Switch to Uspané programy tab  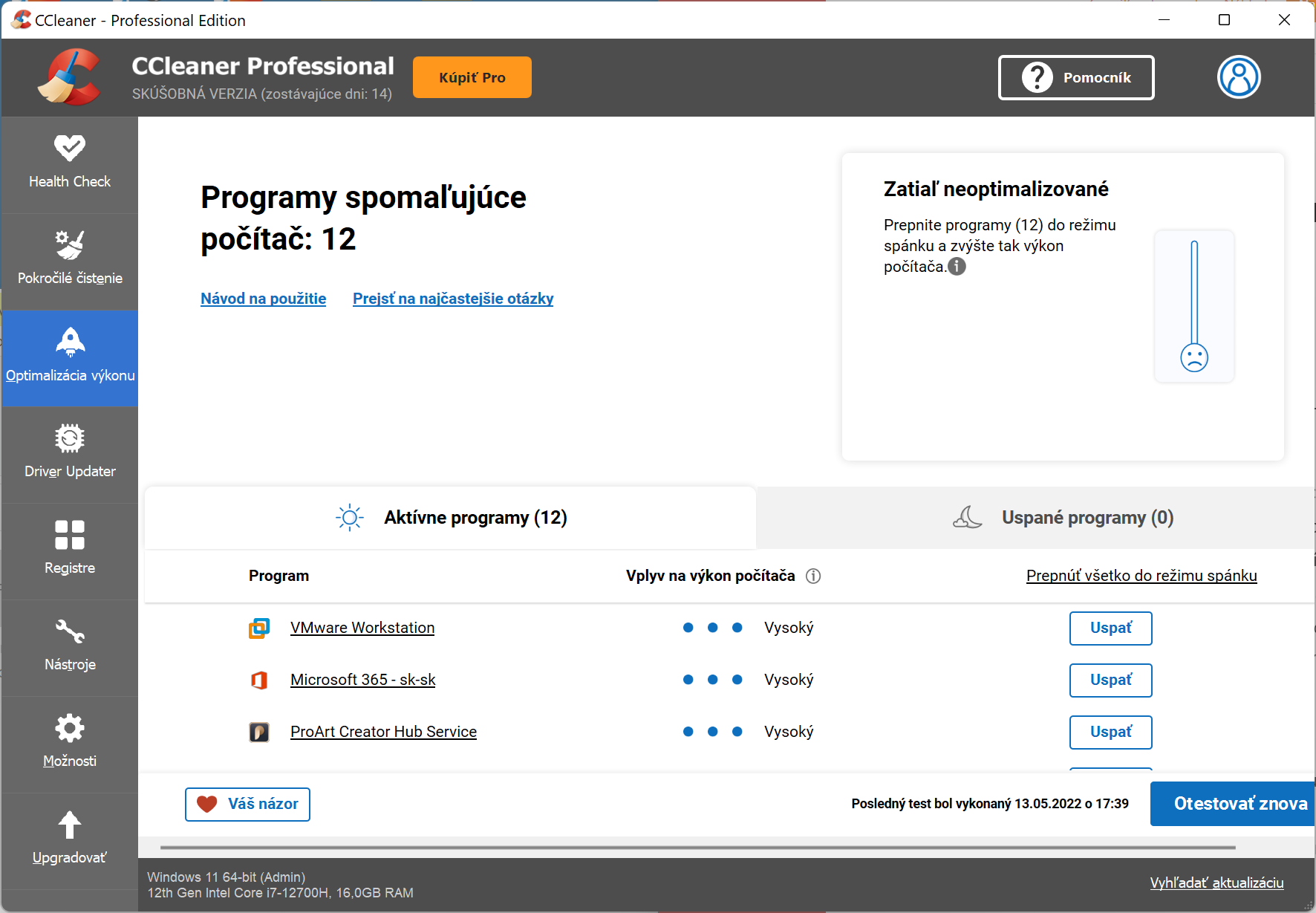(1063, 518)
